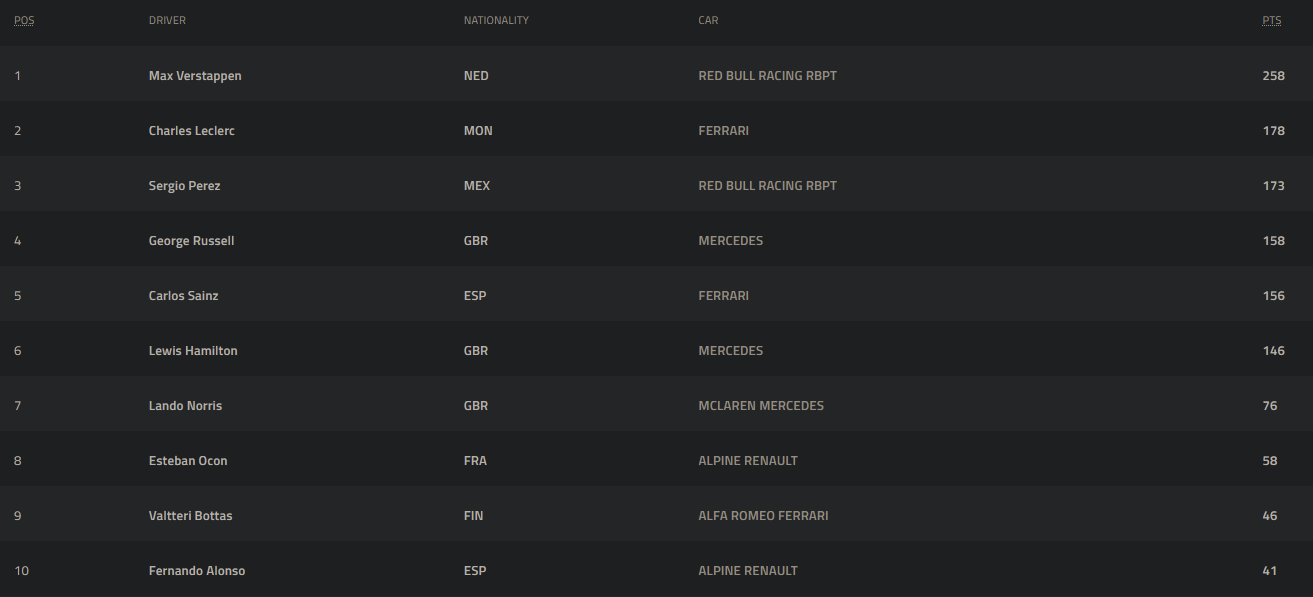Select the MON nationality cell
1313x597 pixels.
pos(478,131)
